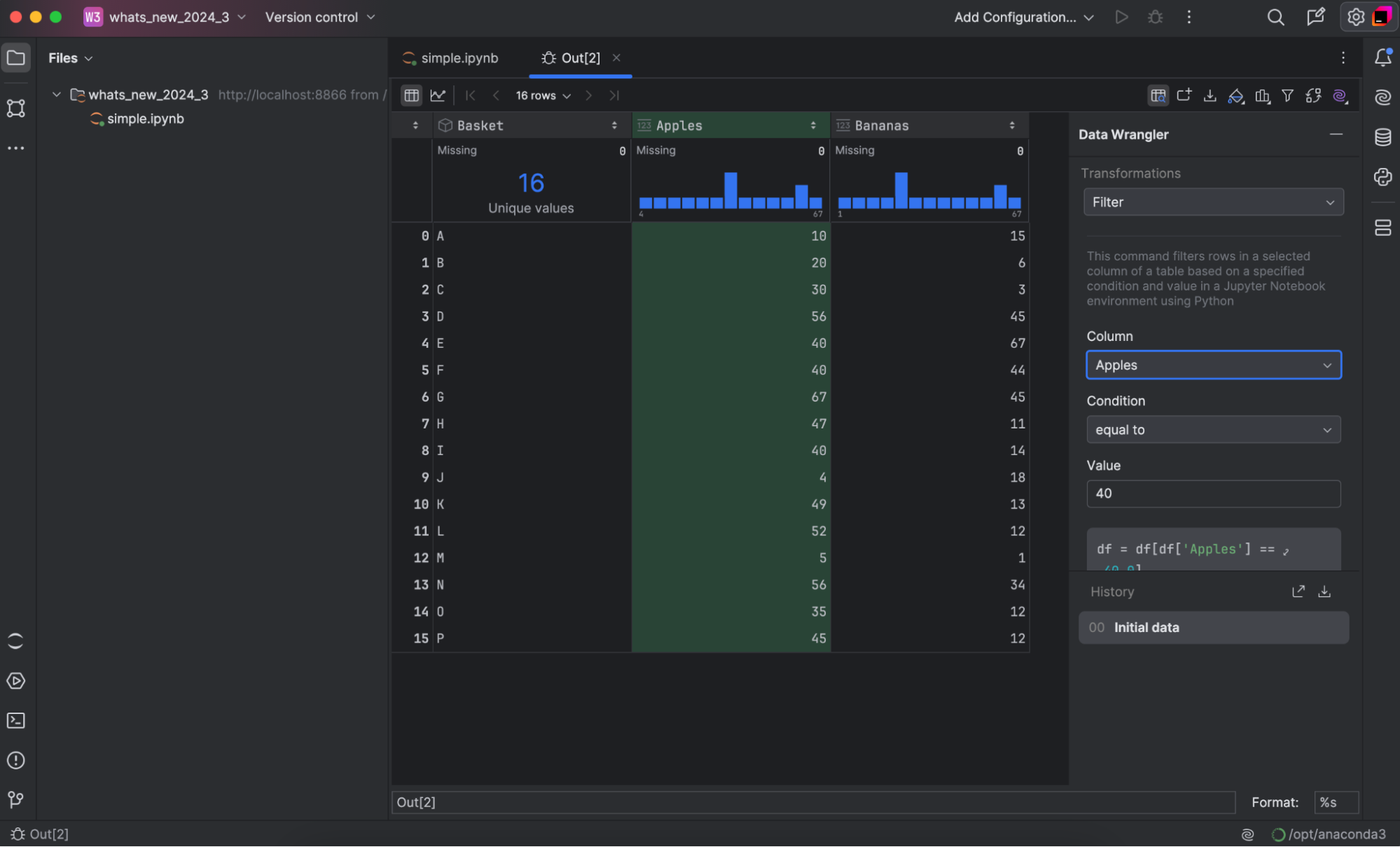Collapse the whats_new_2024_3 folder tree
Screen dimensions: 1400x847
57,94
